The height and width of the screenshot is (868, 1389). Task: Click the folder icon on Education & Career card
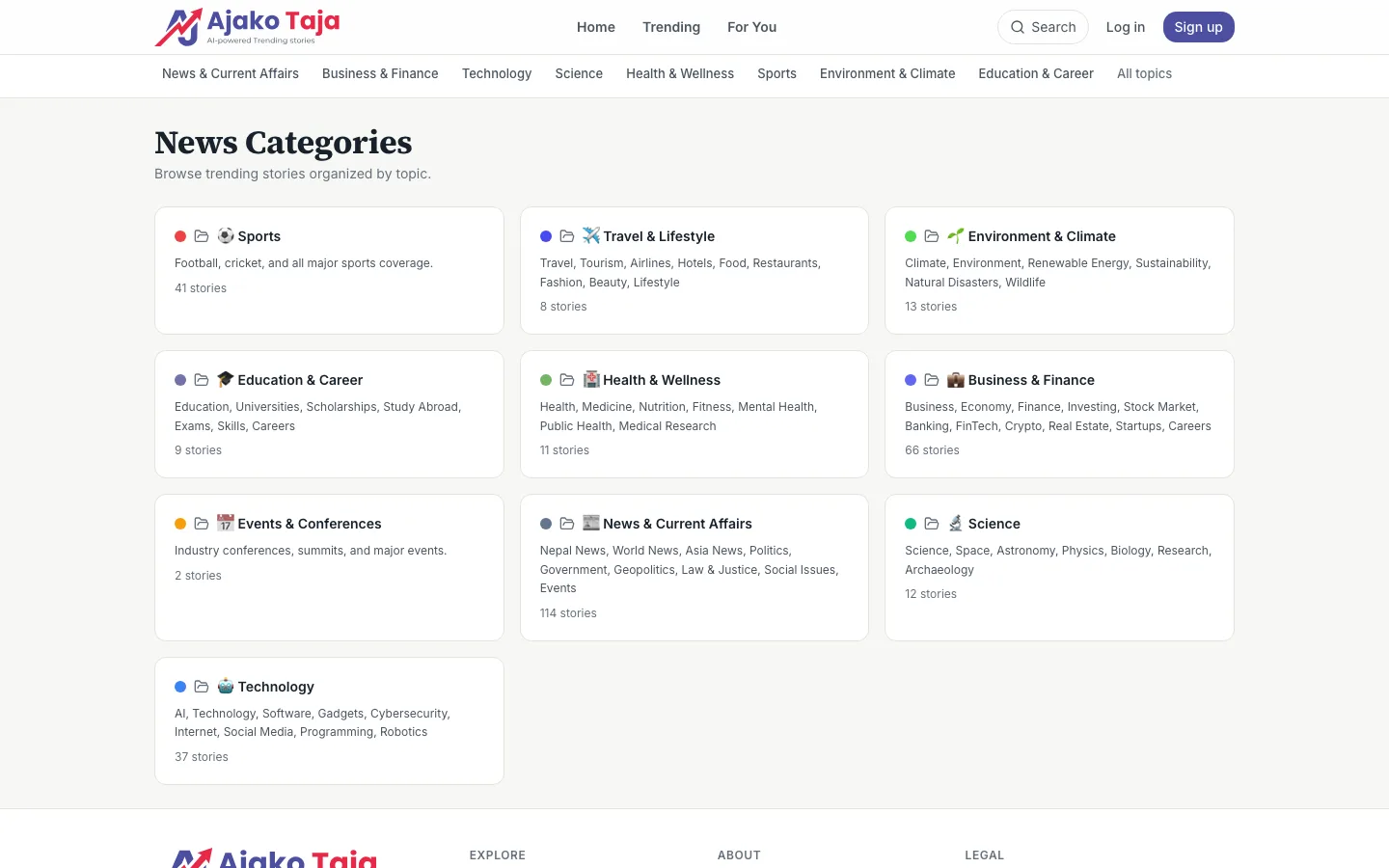pos(202,380)
